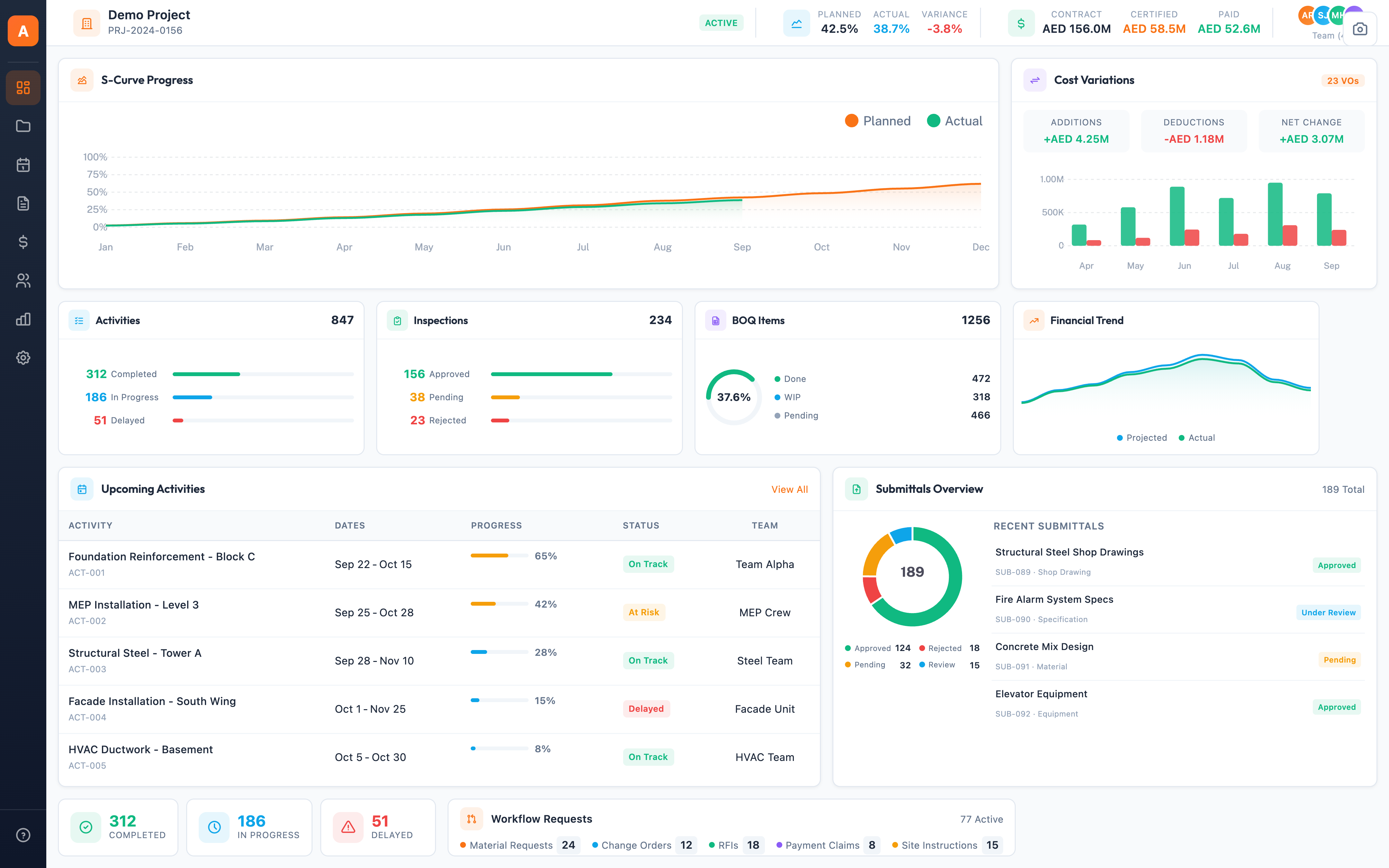The height and width of the screenshot is (868, 1389).
Task: Click the 23 VOs badge in Cost Variations
Action: (x=1342, y=80)
